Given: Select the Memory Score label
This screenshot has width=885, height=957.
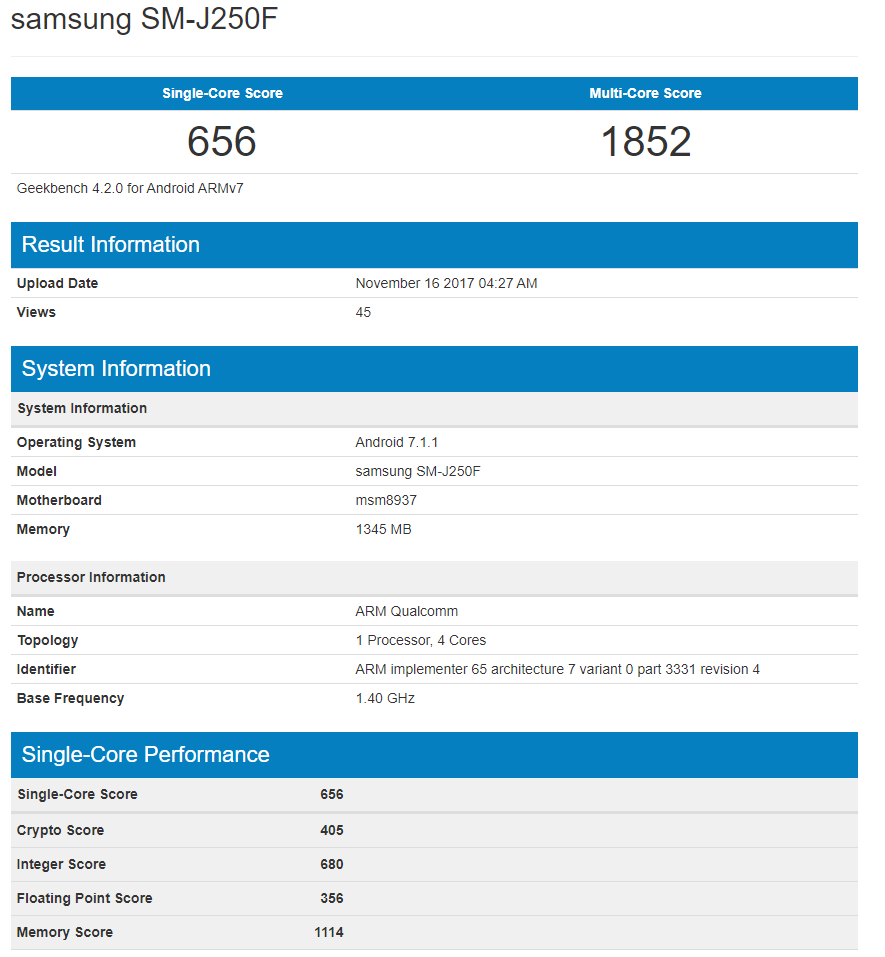Looking at the screenshot, I should tap(65, 933).
